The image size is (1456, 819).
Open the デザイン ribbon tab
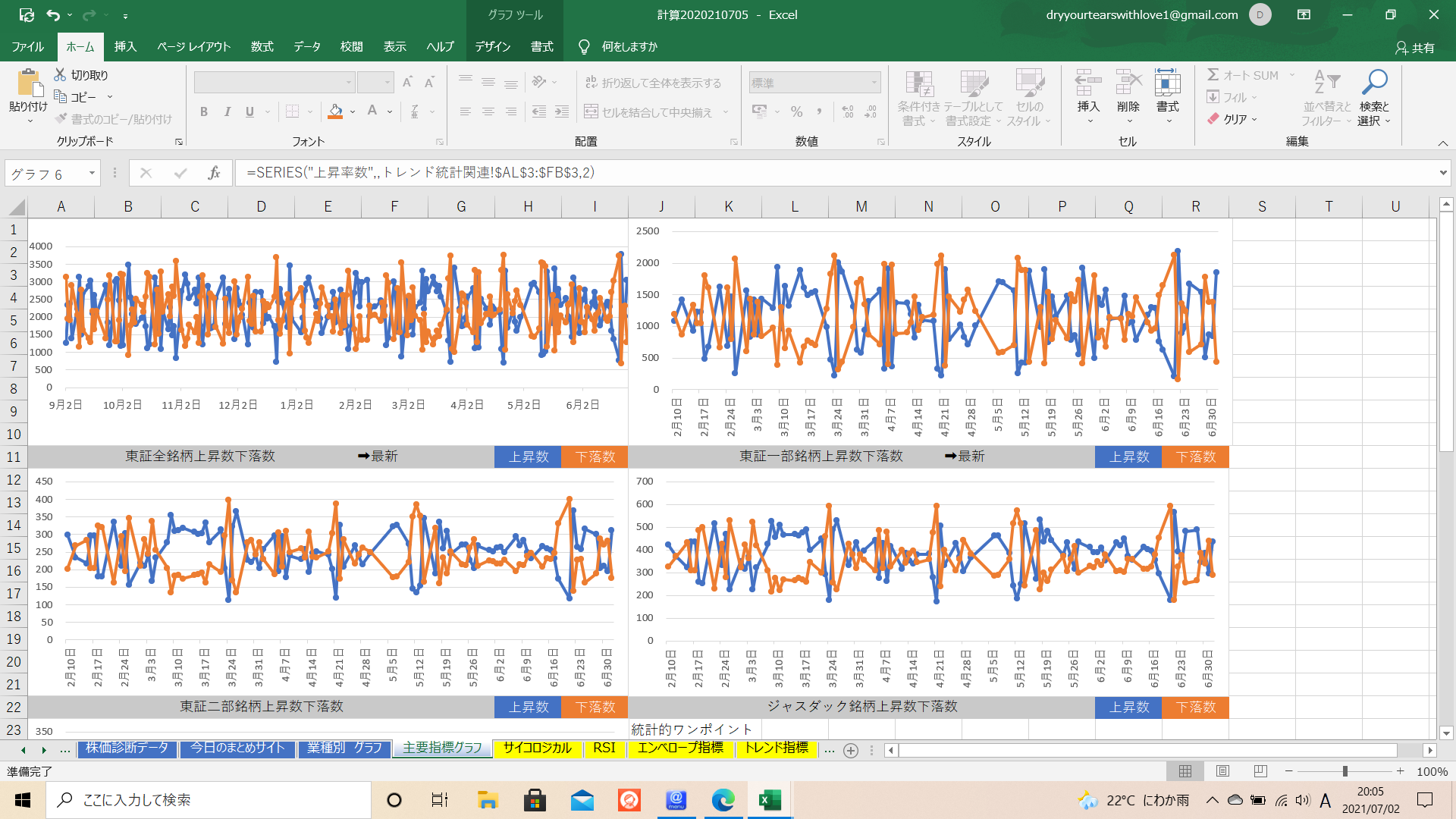(x=492, y=47)
